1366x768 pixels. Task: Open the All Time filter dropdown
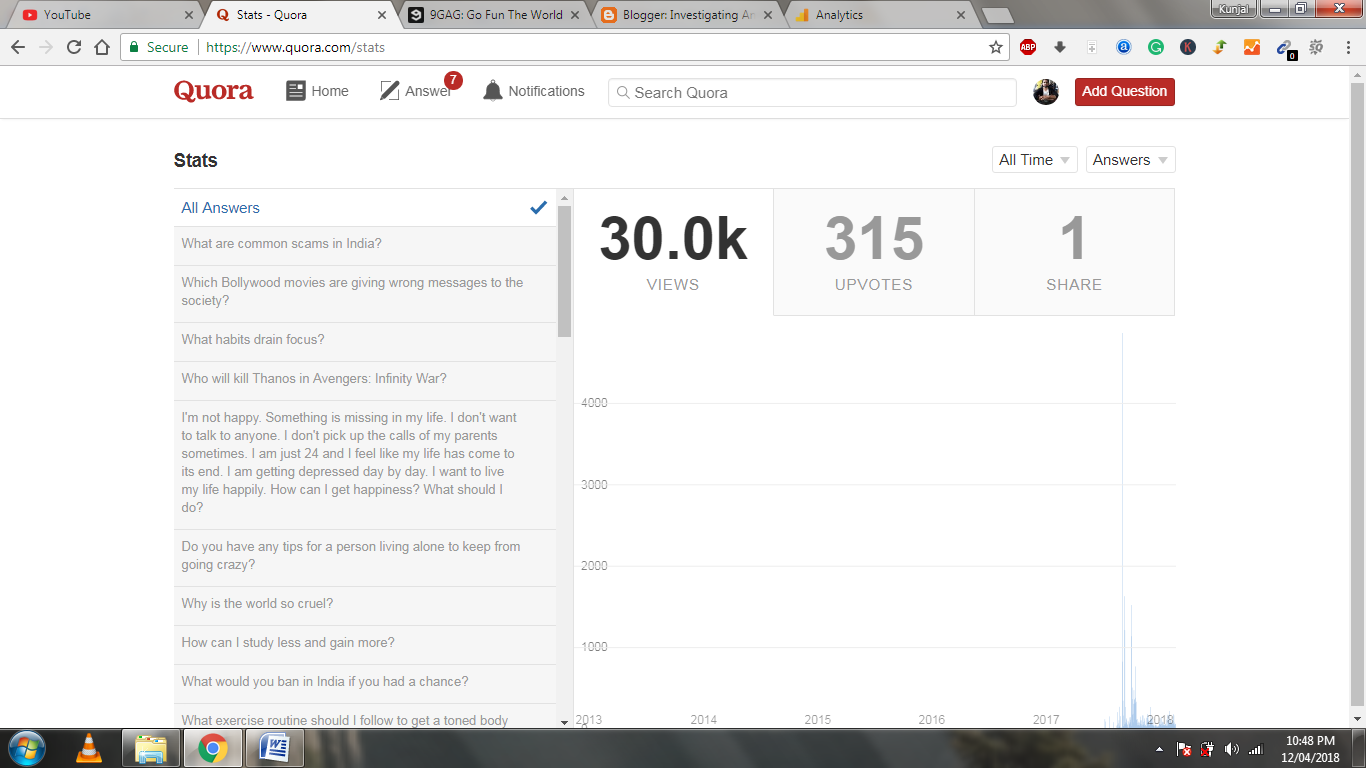1034,159
